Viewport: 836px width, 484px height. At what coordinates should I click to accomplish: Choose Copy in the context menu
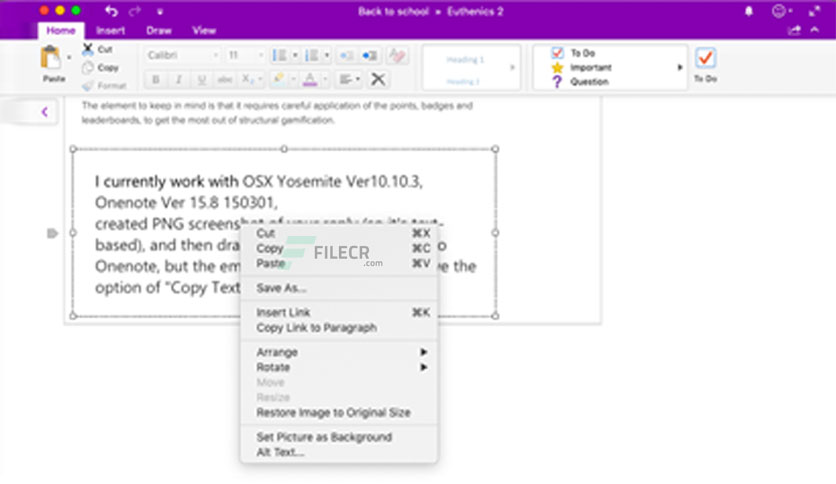point(339,248)
